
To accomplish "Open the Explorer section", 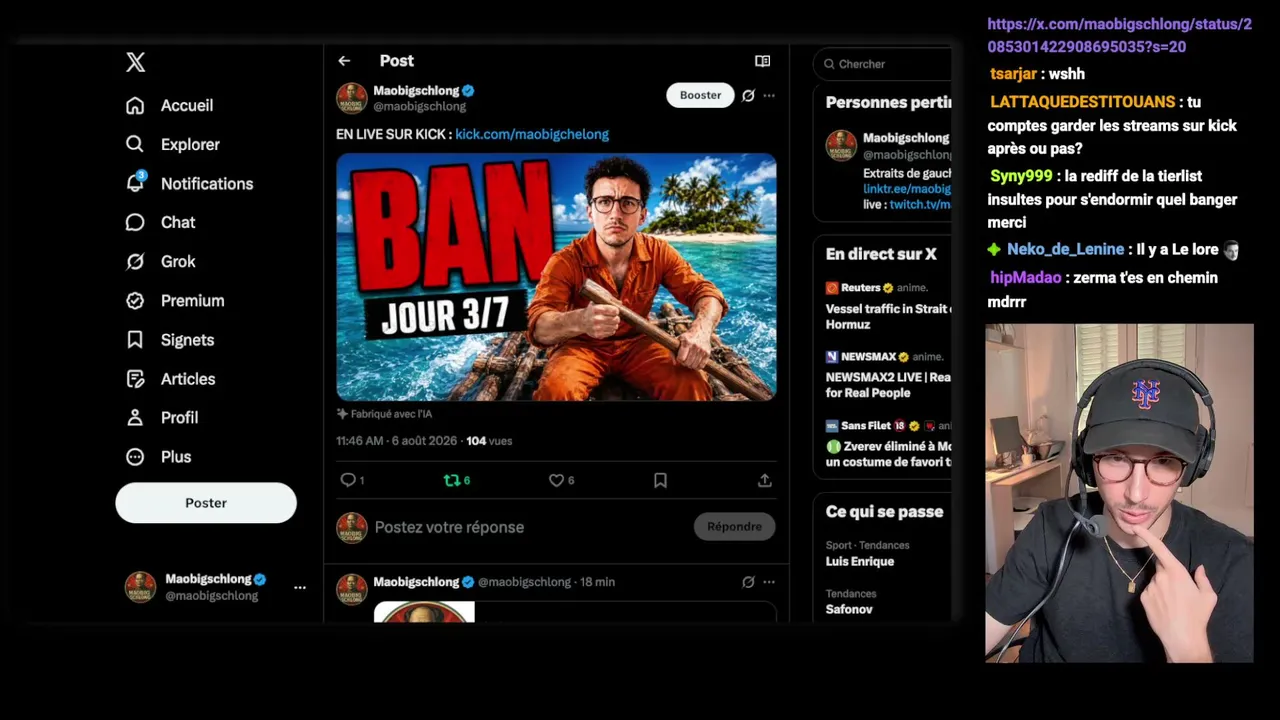I will pyautogui.click(x=173, y=144).
